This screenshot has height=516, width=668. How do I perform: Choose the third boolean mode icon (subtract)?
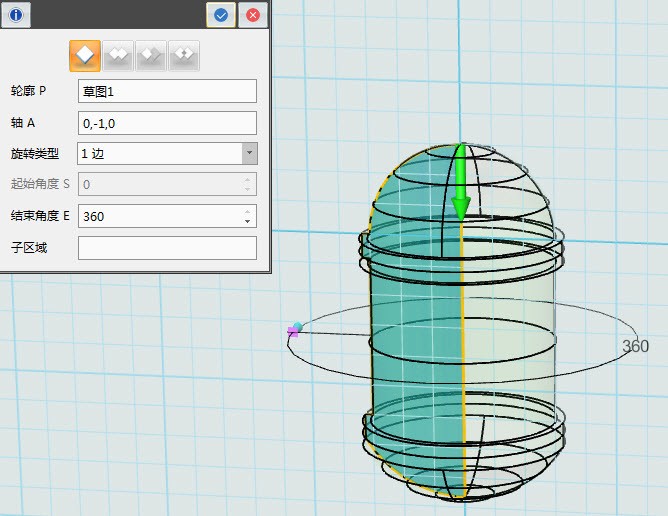point(151,56)
